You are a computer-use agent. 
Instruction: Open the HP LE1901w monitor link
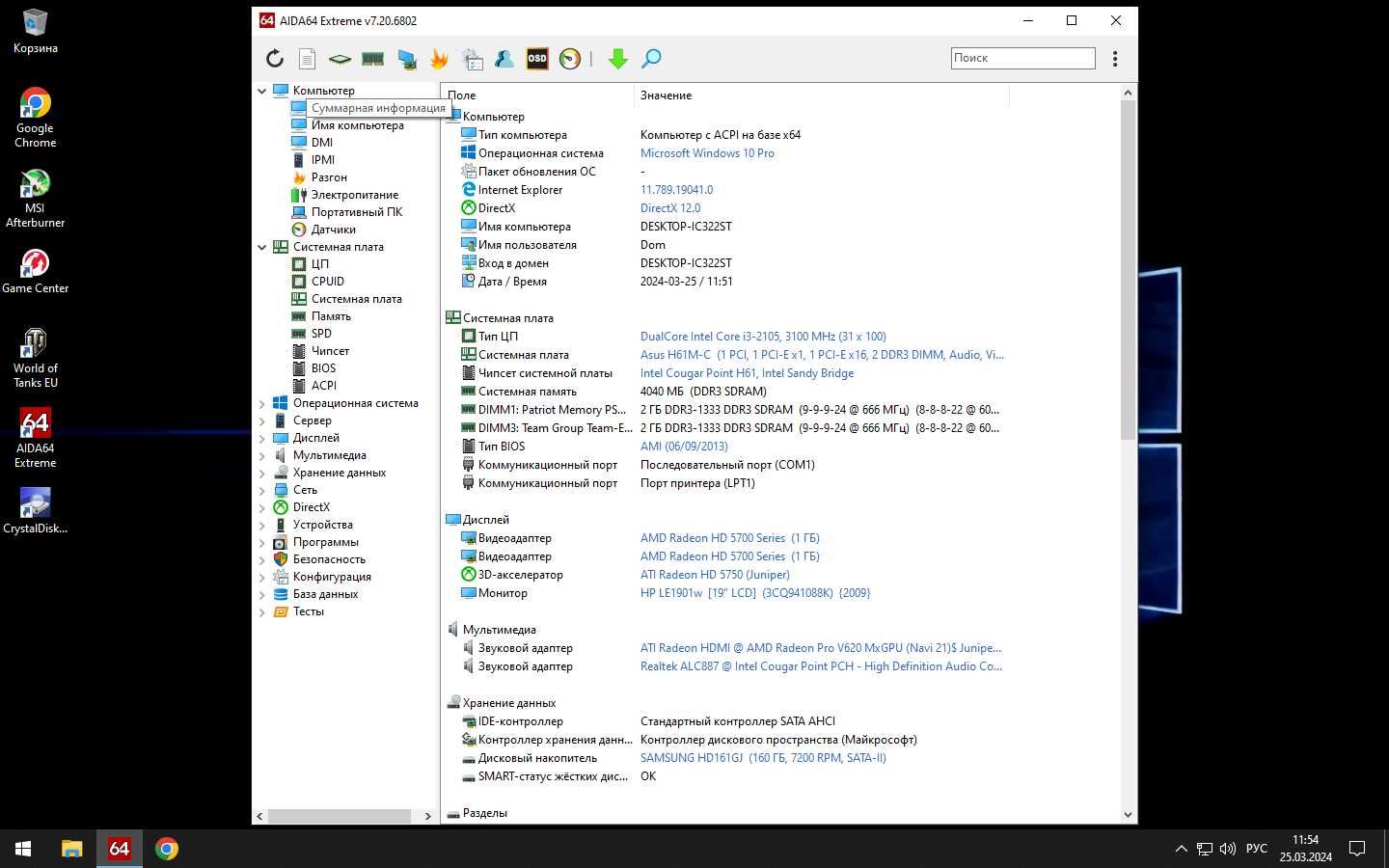coord(755,593)
